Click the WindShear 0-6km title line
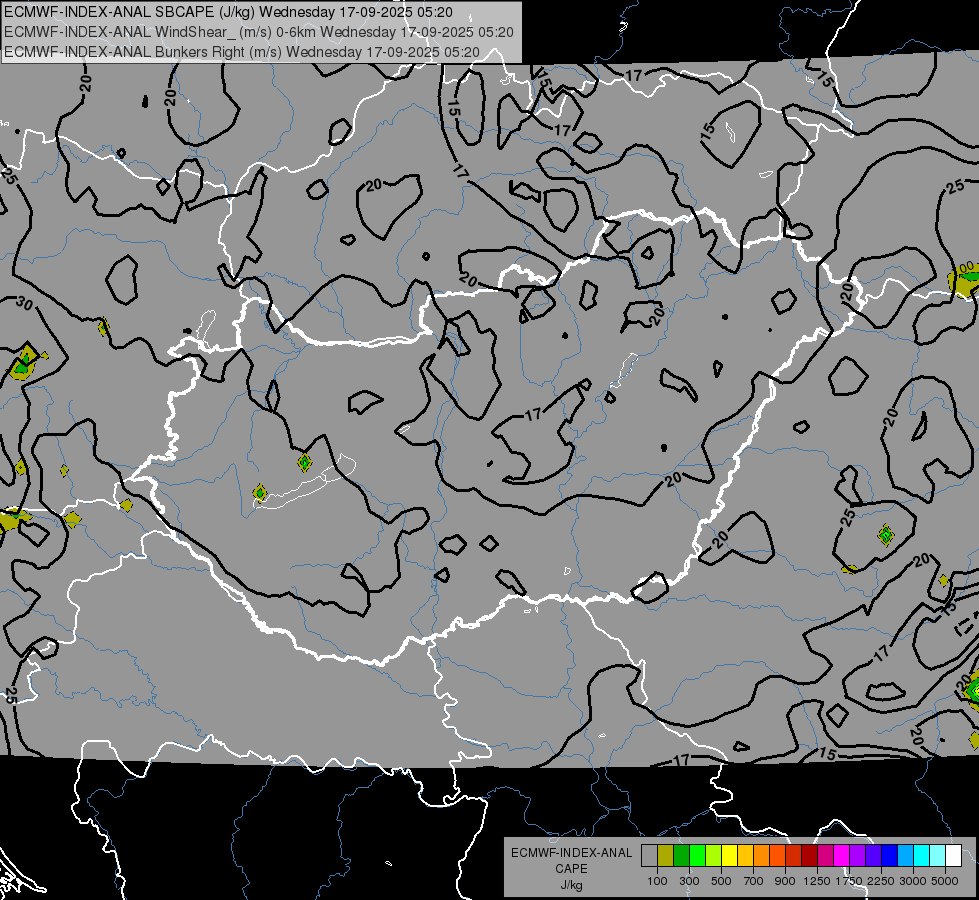 pyautogui.click(x=258, y=32)
